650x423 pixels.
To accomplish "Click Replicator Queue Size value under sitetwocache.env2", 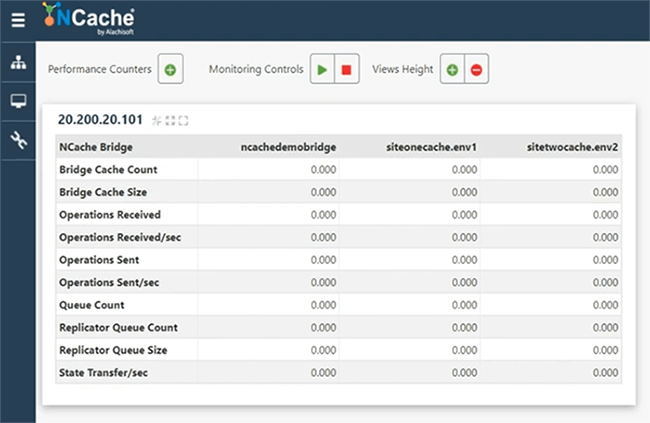I will tap(605, 350).
